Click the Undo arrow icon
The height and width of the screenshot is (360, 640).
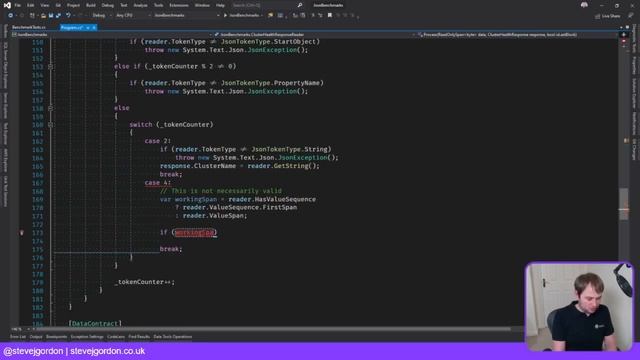point(68,16)
